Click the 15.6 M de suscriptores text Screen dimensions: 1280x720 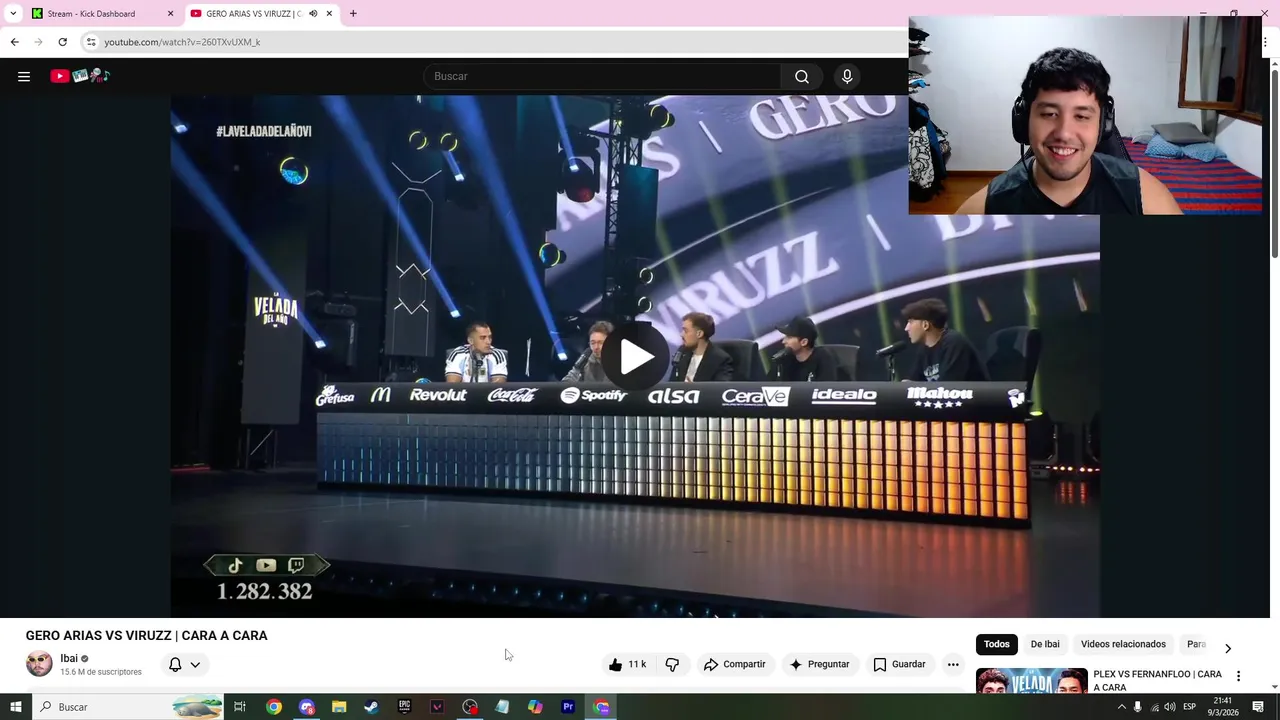point(101,672)
